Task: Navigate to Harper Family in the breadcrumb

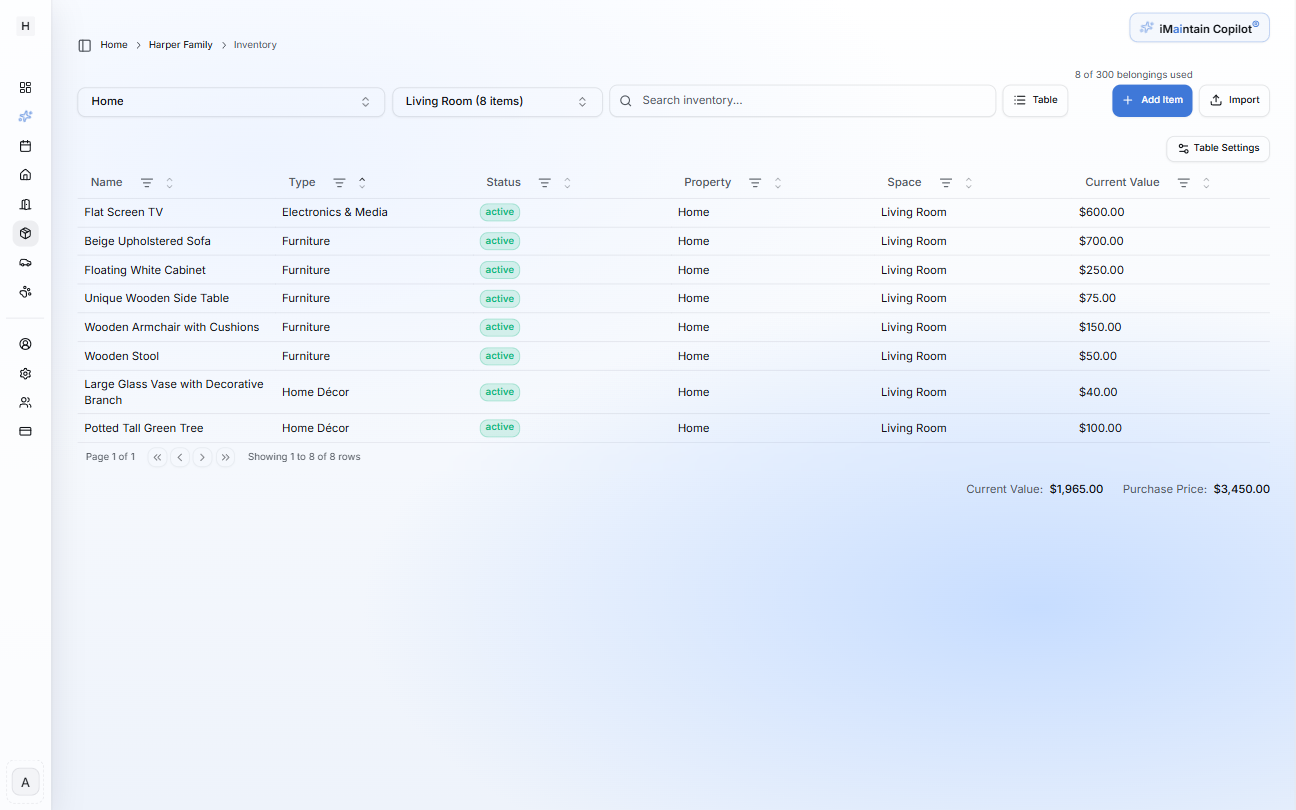Action: pyautogui.click(x=180, y=44)
